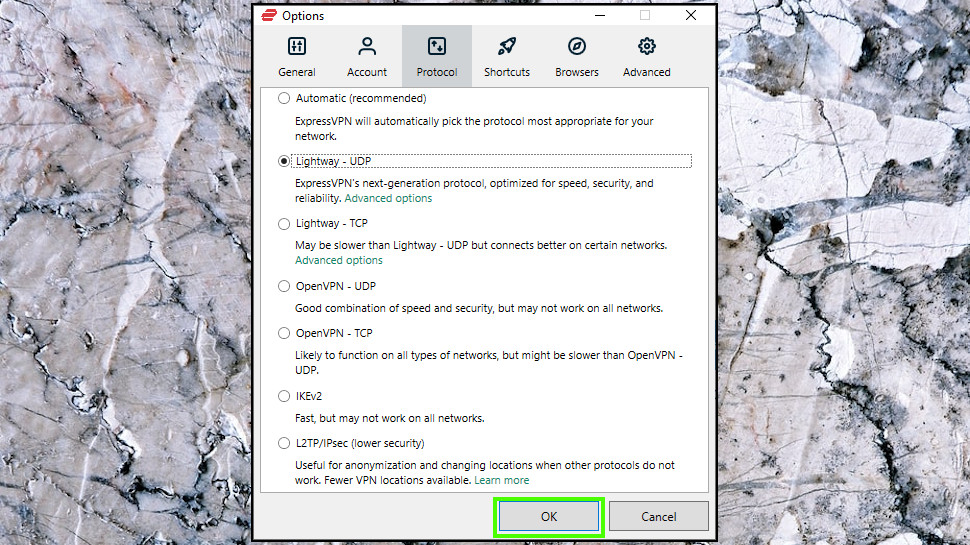The image size is (970, 545).
Task: Open the Browsers compass icon
Action: 577,46
